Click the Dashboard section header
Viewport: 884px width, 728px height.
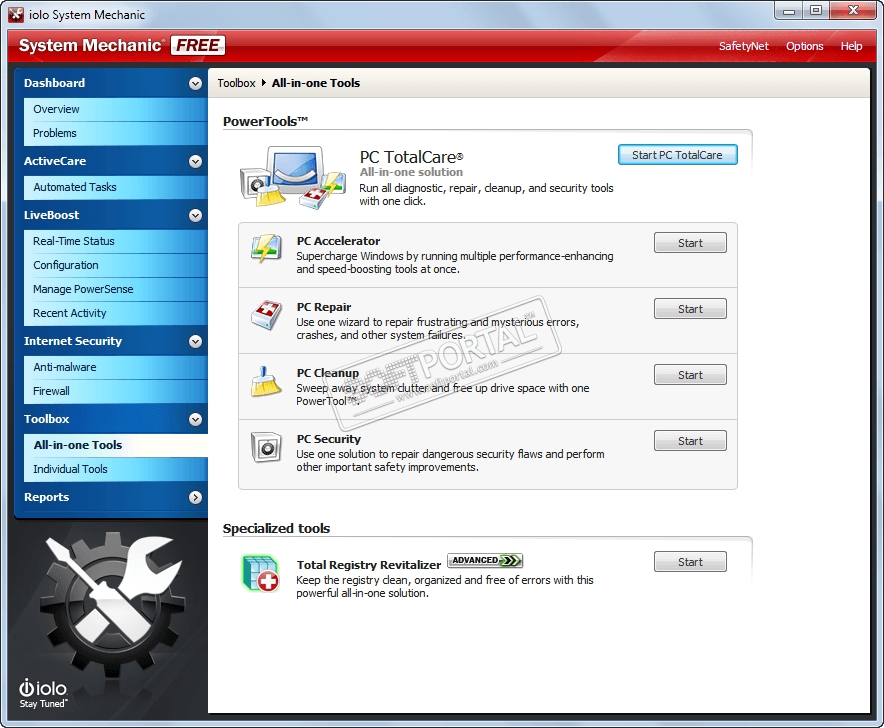point(55,83)
